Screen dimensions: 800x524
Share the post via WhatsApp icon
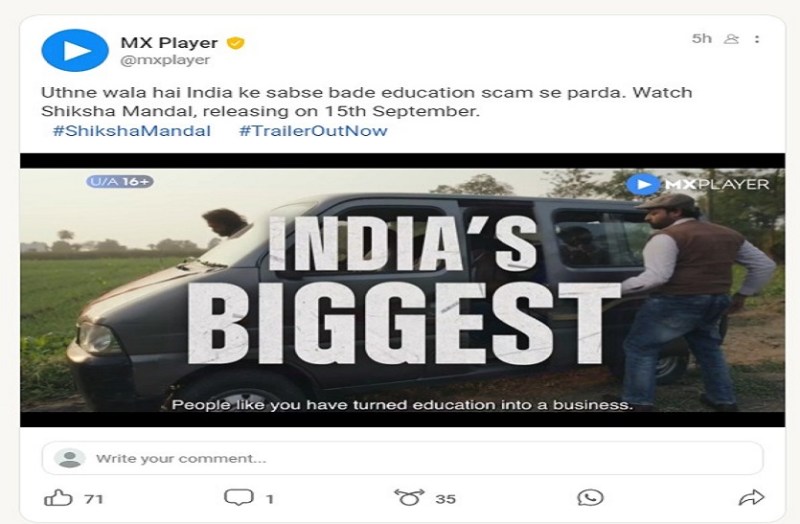(590, 497)
